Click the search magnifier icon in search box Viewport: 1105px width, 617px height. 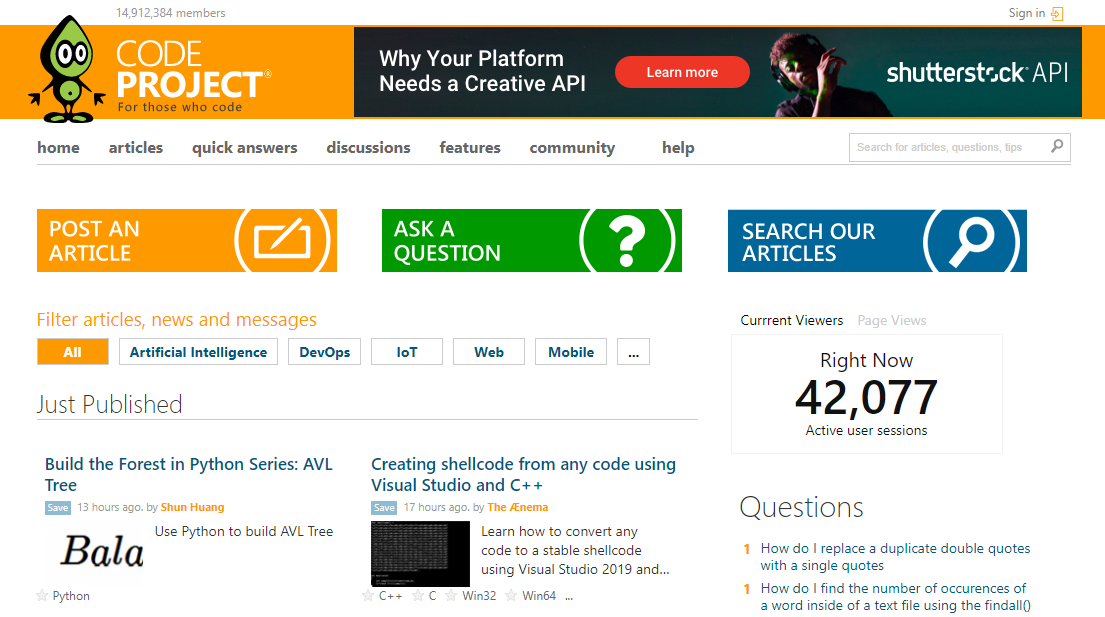1057,147
